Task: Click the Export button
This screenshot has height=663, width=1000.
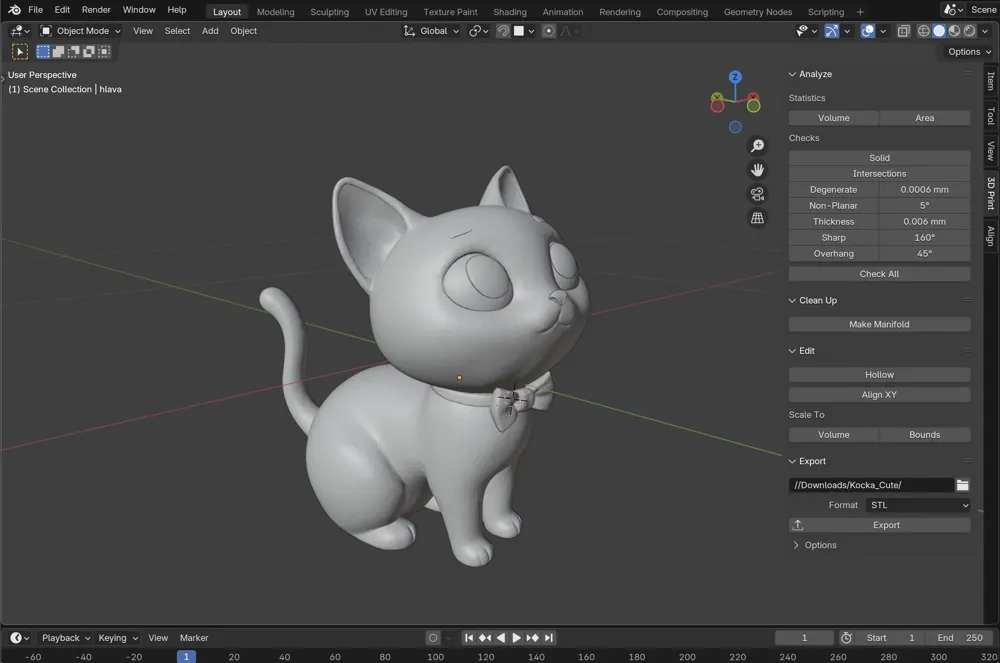Action: coord(879,525)
